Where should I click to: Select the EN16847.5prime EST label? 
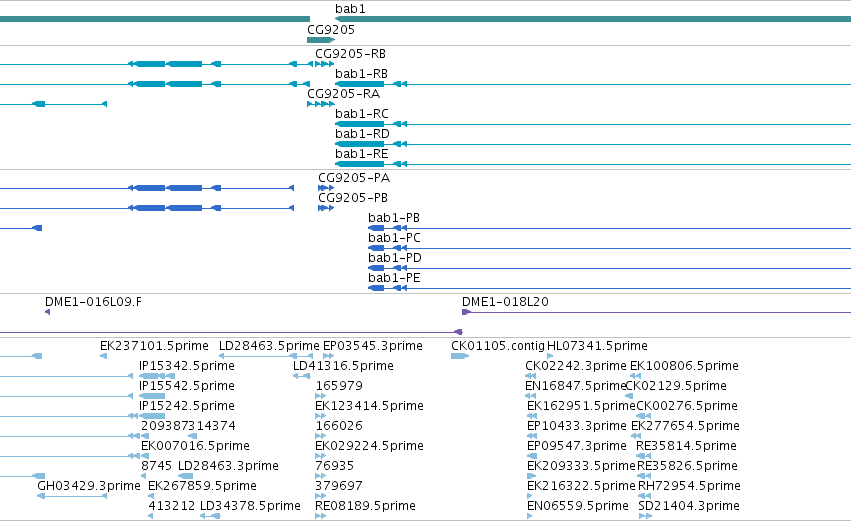coord(575,386)
